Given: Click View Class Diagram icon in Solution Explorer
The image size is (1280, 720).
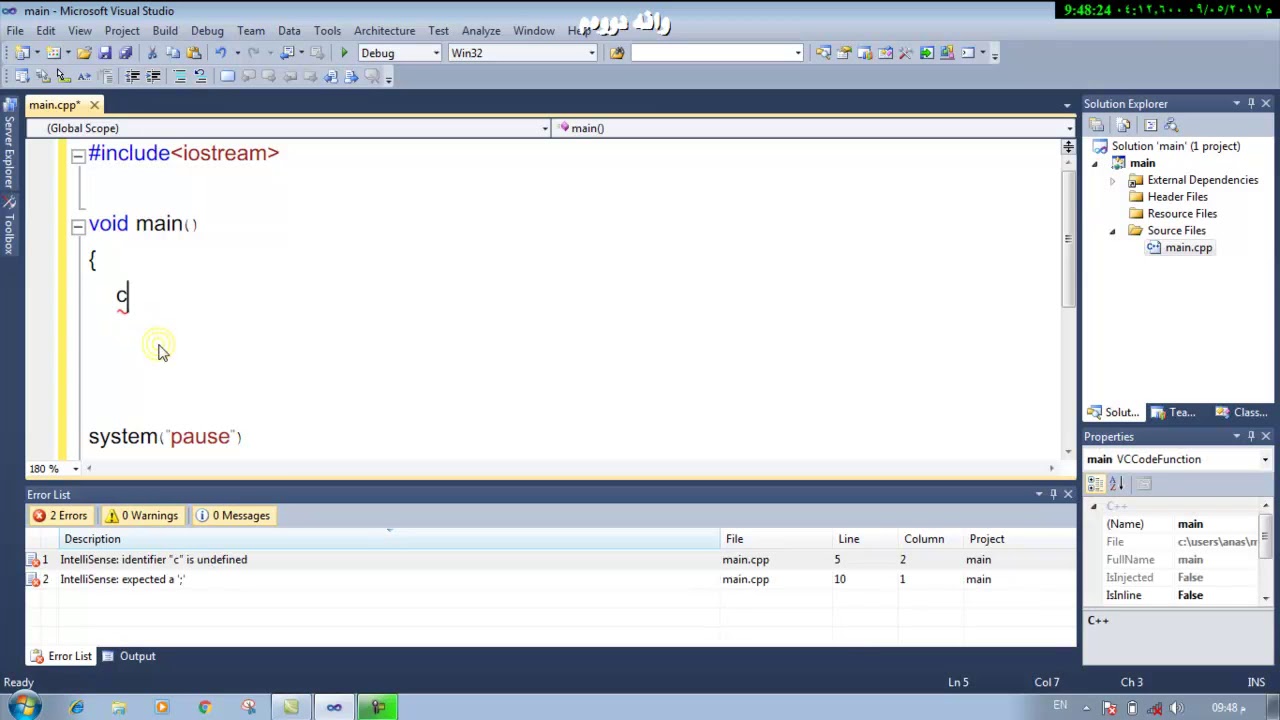Looking at the screenshot, I should (1171, 125).
